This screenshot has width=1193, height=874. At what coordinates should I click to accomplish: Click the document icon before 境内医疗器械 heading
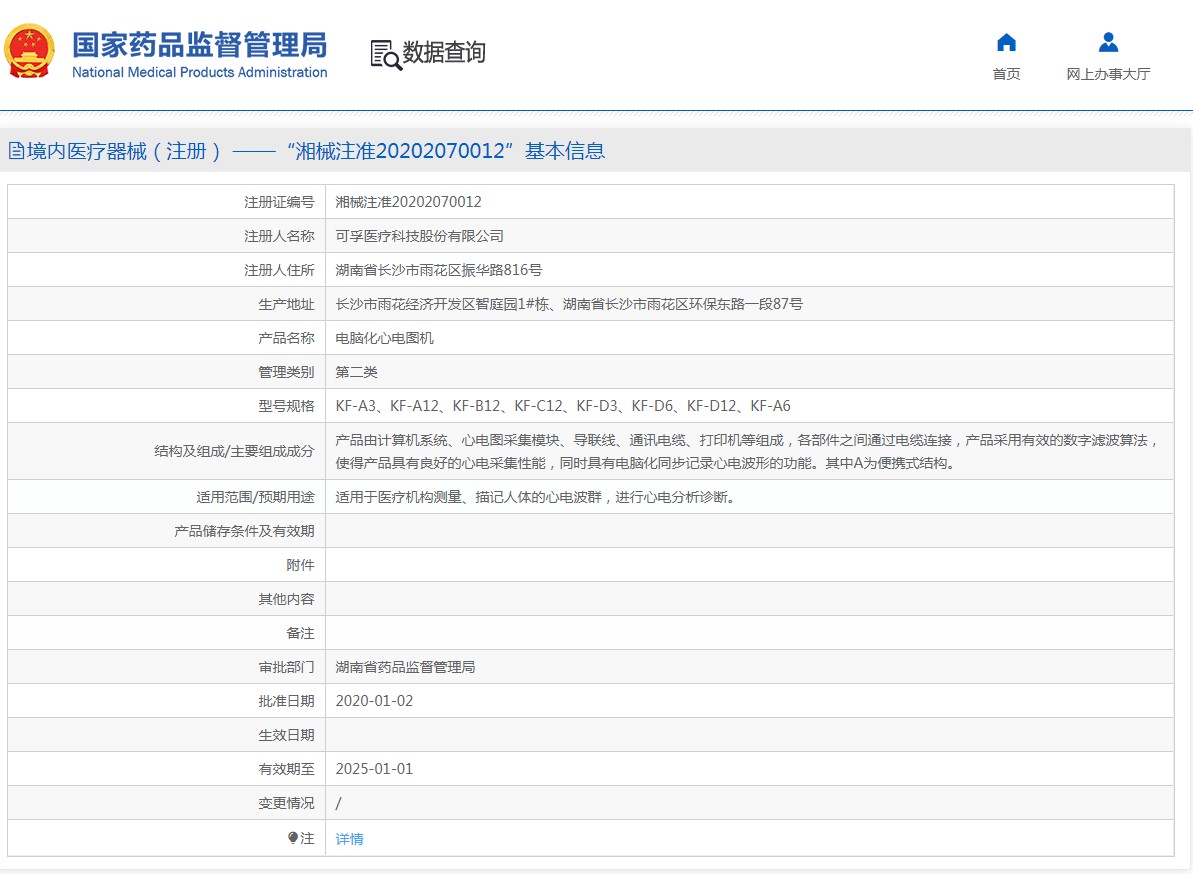coord(16,151)
